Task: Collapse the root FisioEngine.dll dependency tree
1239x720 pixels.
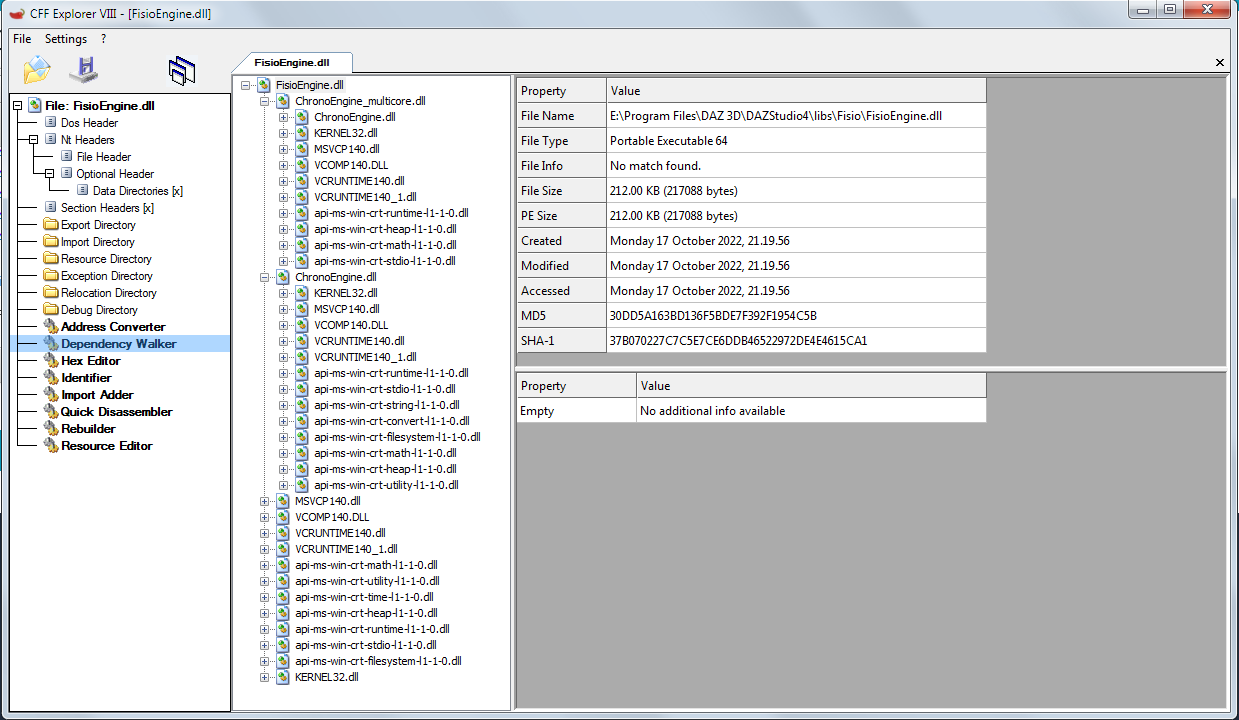Action: [246, 85]
